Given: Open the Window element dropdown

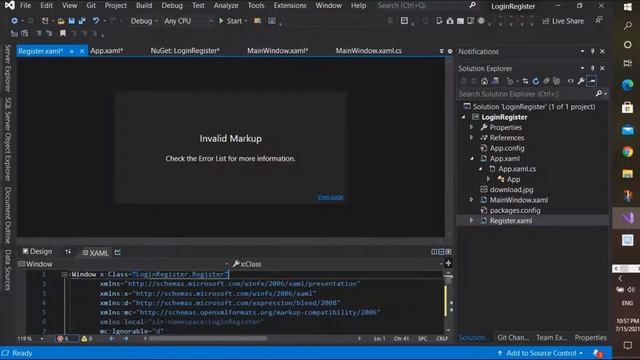Looking at the screenshot, I should click(123, 264).
